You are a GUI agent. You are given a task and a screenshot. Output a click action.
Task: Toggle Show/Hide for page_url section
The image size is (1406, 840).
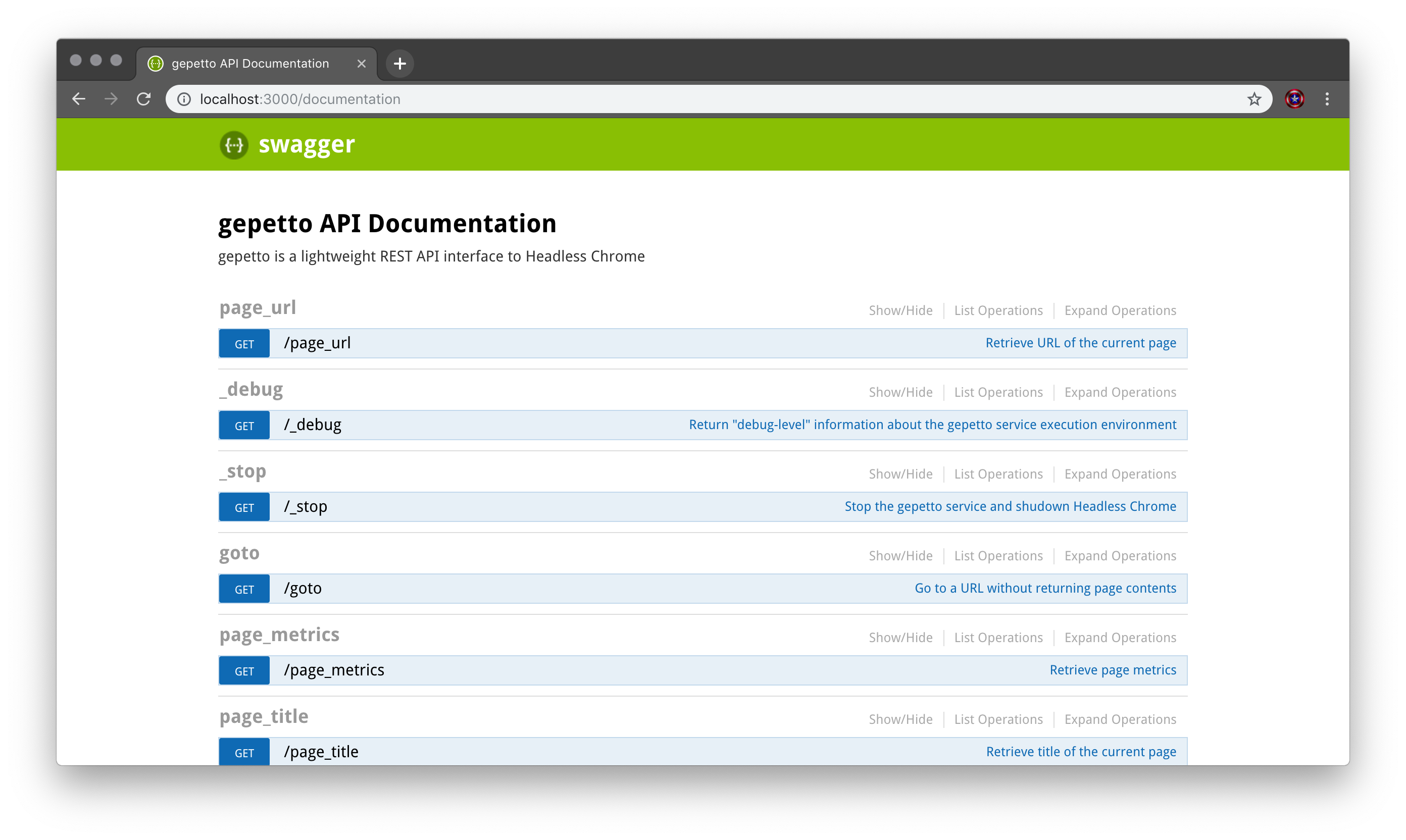pyautogui.click(x=900, y=310)
